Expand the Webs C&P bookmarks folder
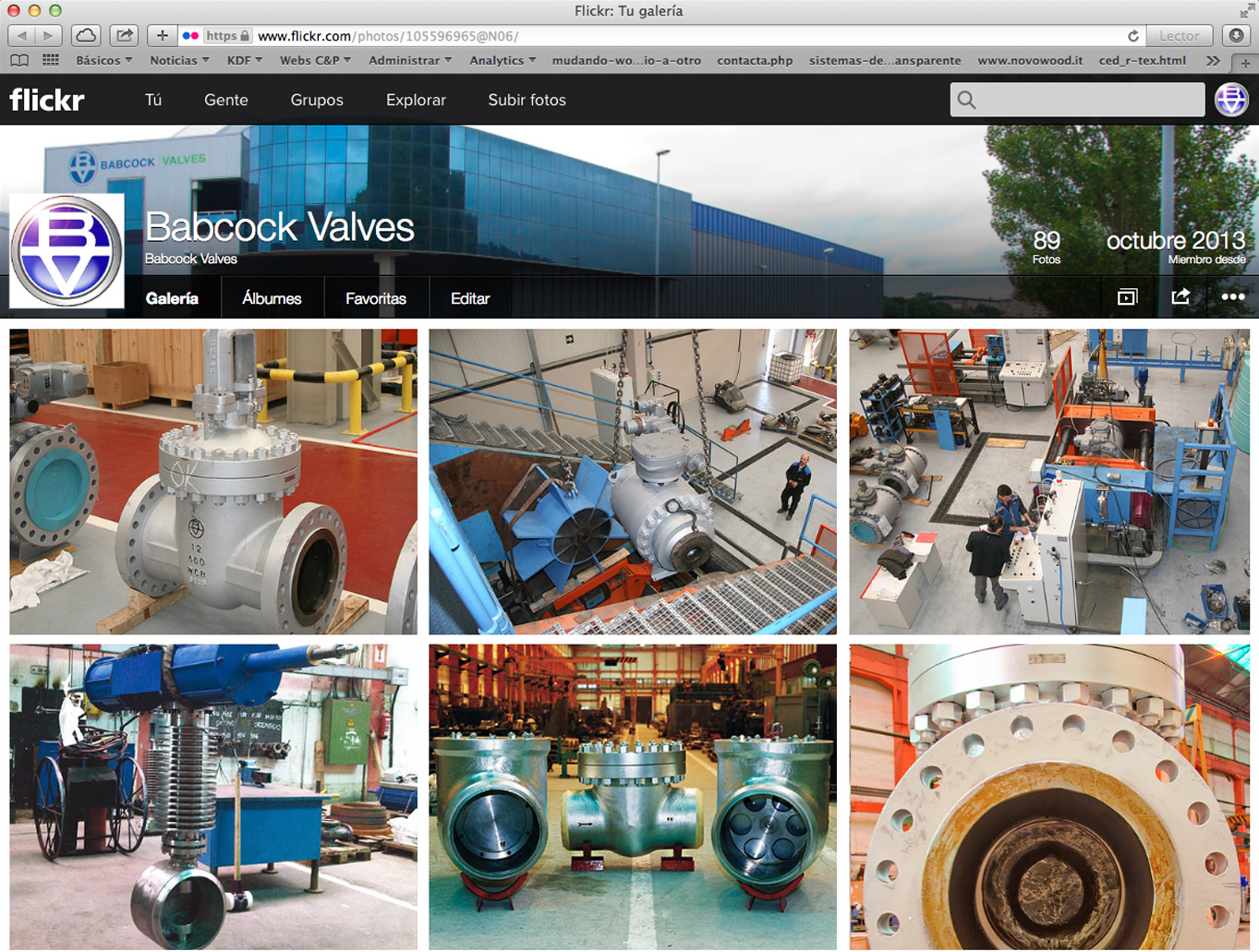Screen dimensions: 1259x952 [315, 60]
